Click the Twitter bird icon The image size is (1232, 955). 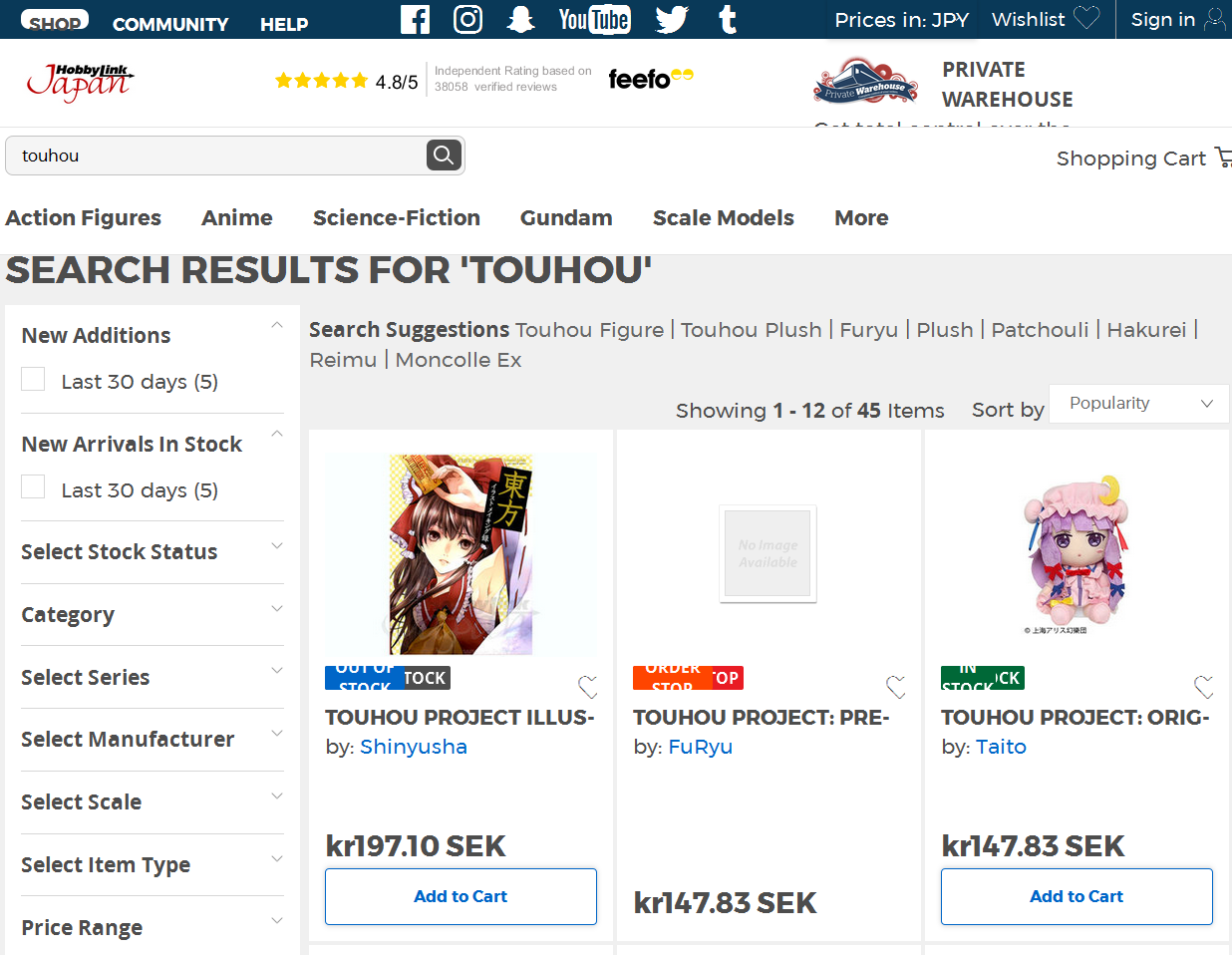coord(672,19)
